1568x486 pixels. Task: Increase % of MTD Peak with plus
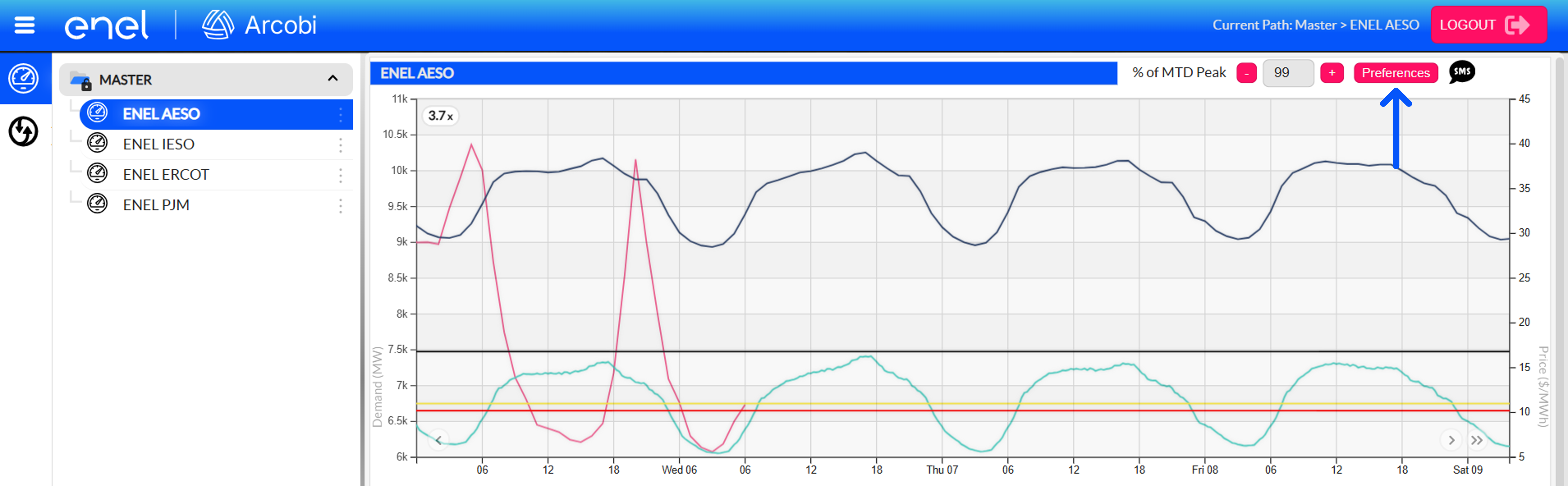[x=1331, y=73]
